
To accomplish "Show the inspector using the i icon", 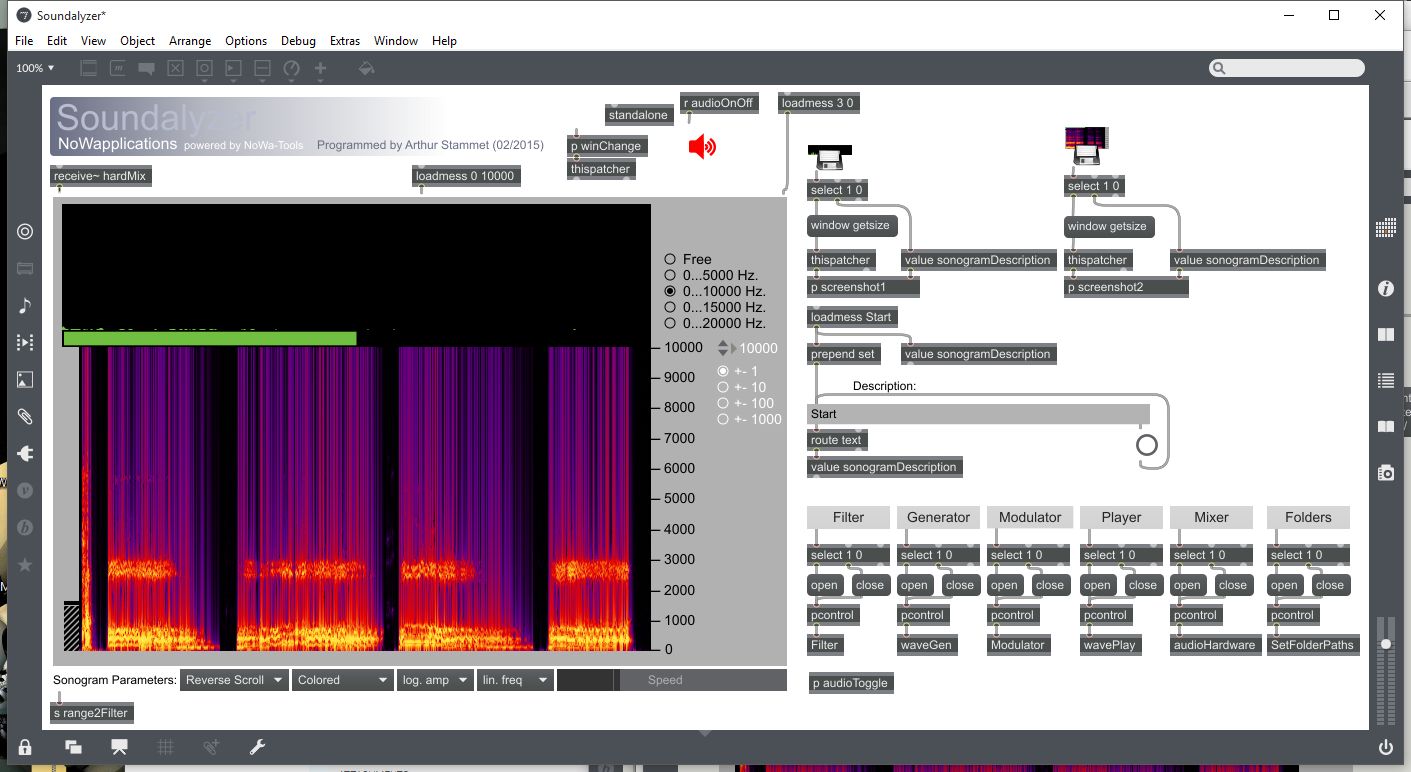I will 1385,288.
